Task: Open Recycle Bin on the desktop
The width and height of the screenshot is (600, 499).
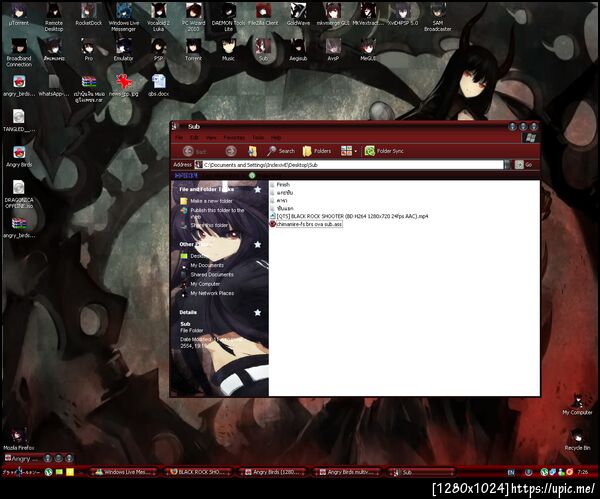Action: click(x=577, y=440)
